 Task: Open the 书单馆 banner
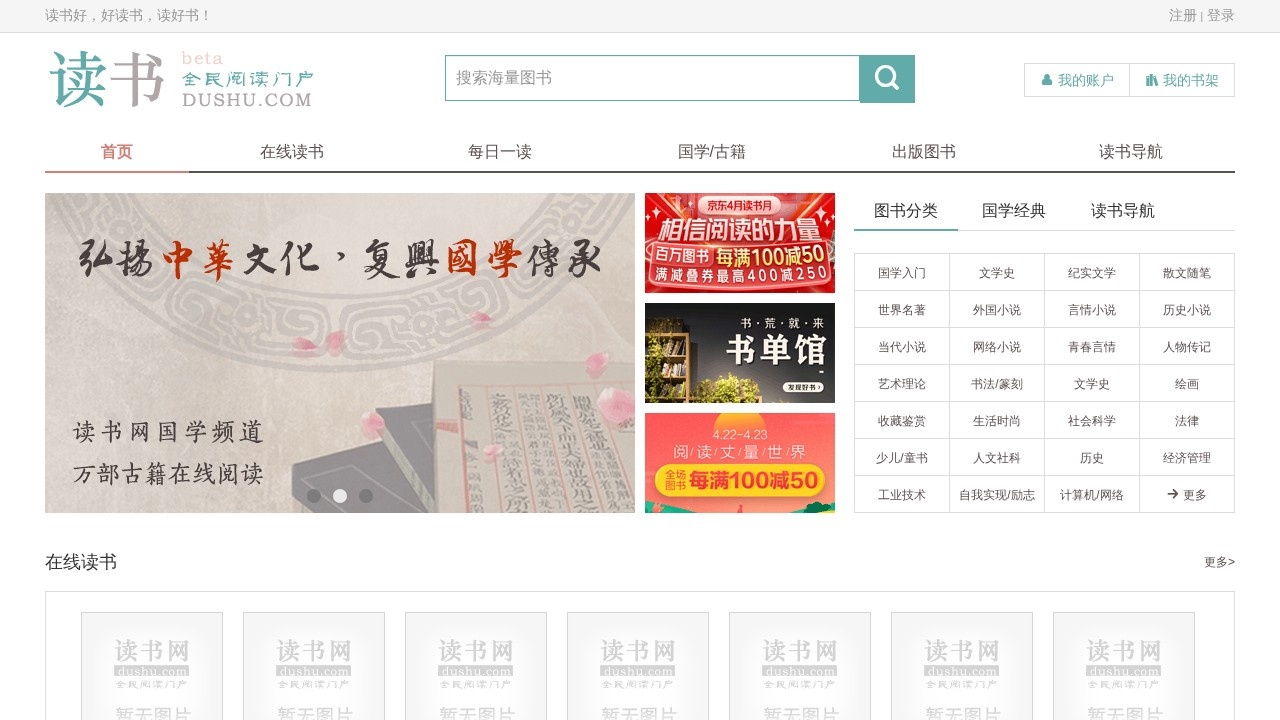740,353
